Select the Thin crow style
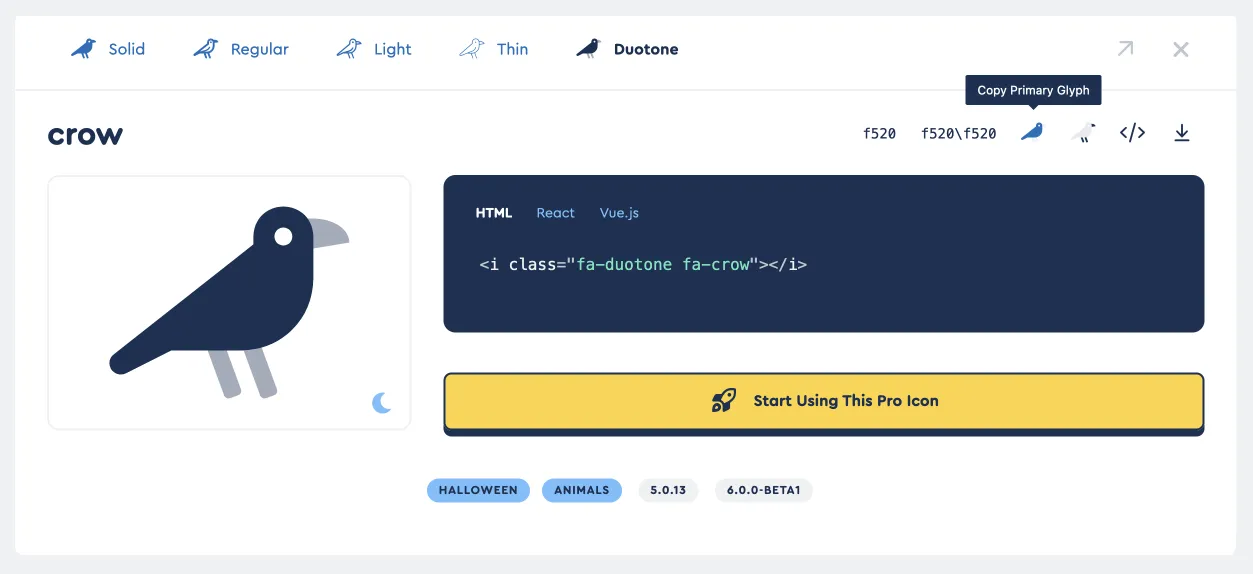Viewport: 1253px width, 574px height. click(x=493, y=49)
